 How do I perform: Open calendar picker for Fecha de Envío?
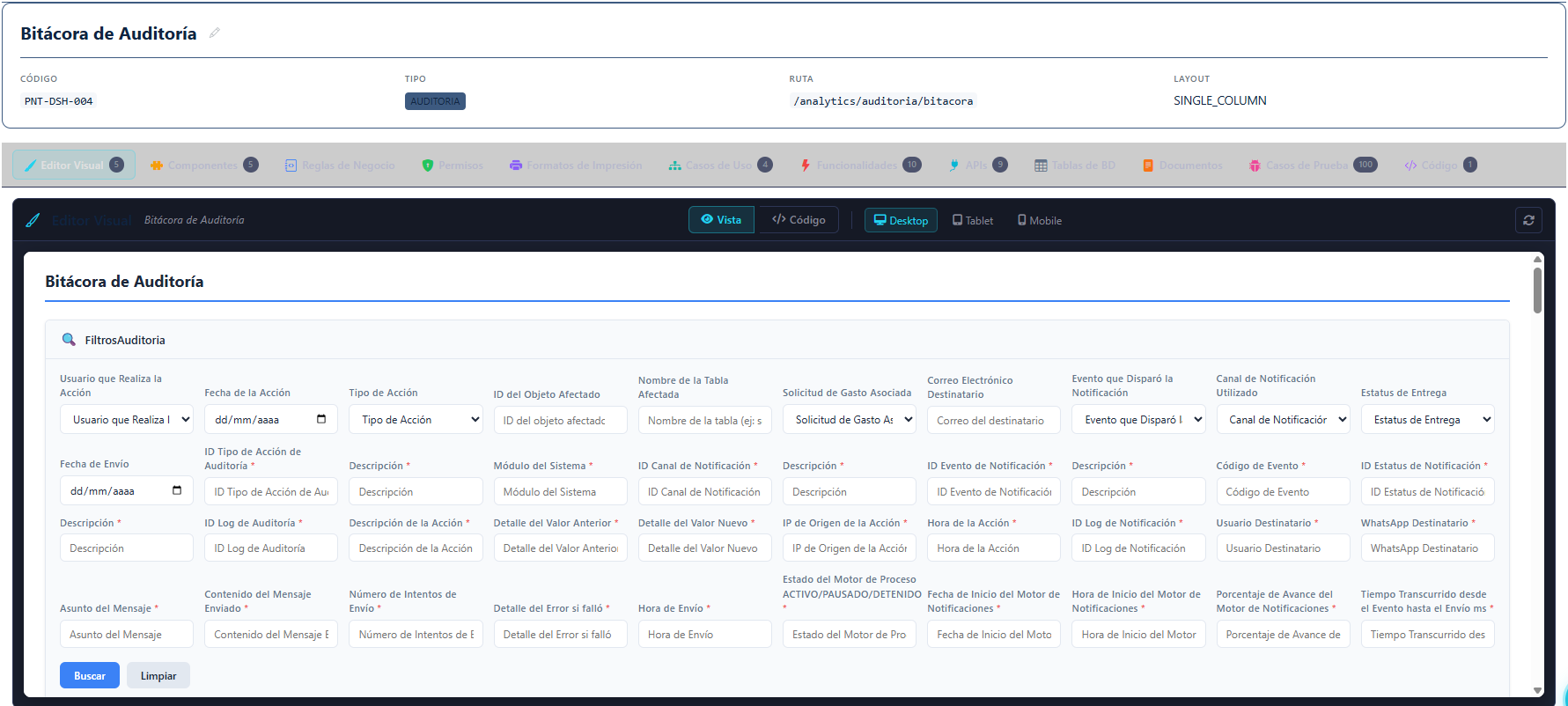click(x=177, y=490)
